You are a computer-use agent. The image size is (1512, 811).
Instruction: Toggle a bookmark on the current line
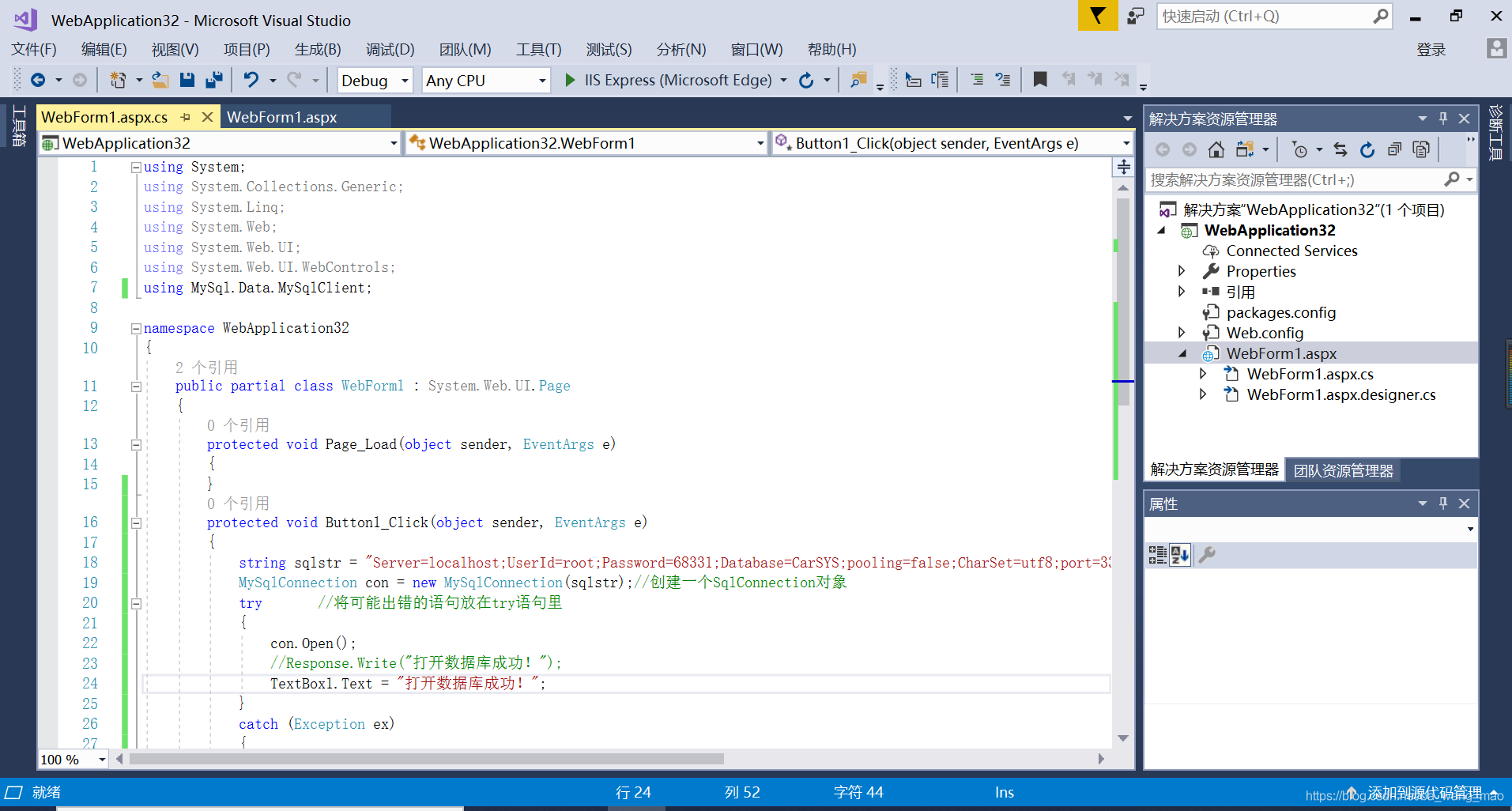pyautogui.click(x=1040, y=79)
